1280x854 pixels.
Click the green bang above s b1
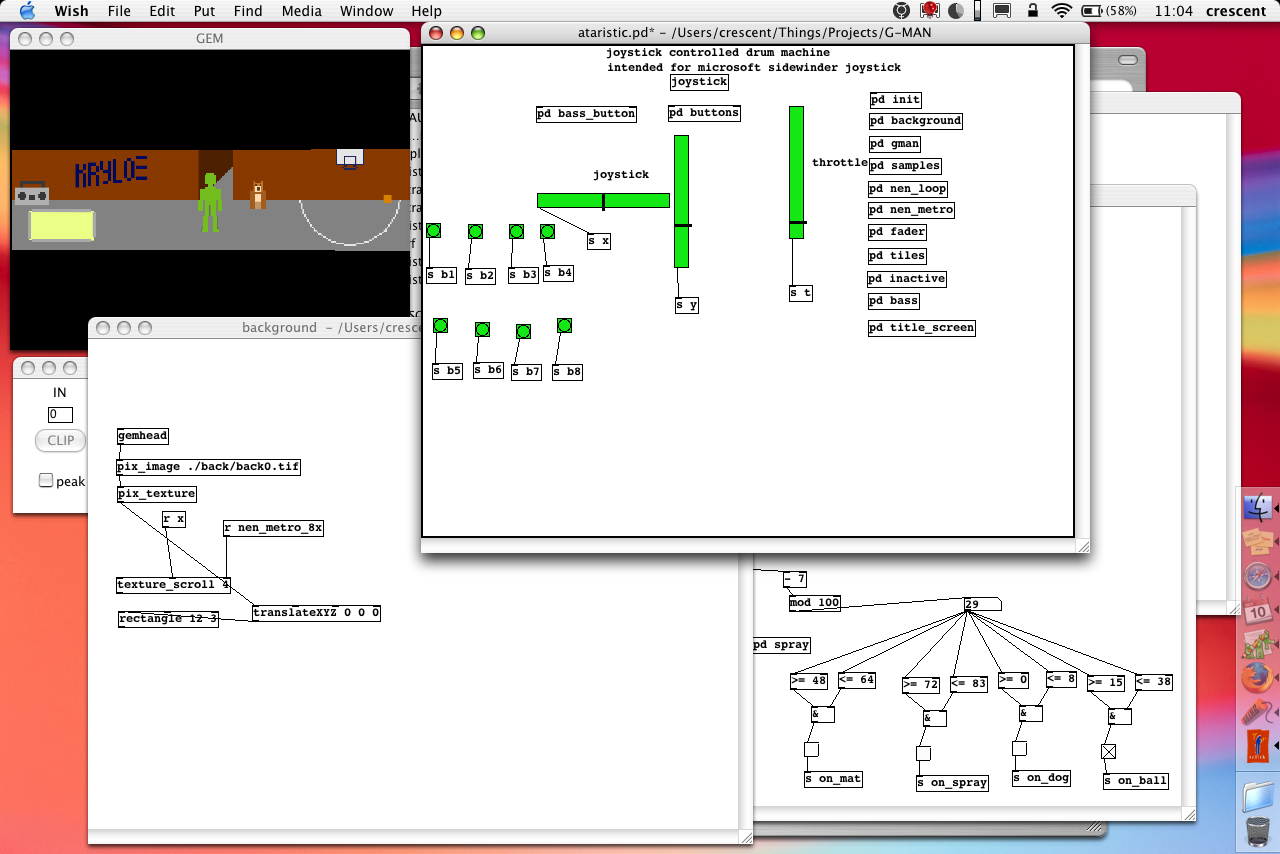[x=433, y=231]
